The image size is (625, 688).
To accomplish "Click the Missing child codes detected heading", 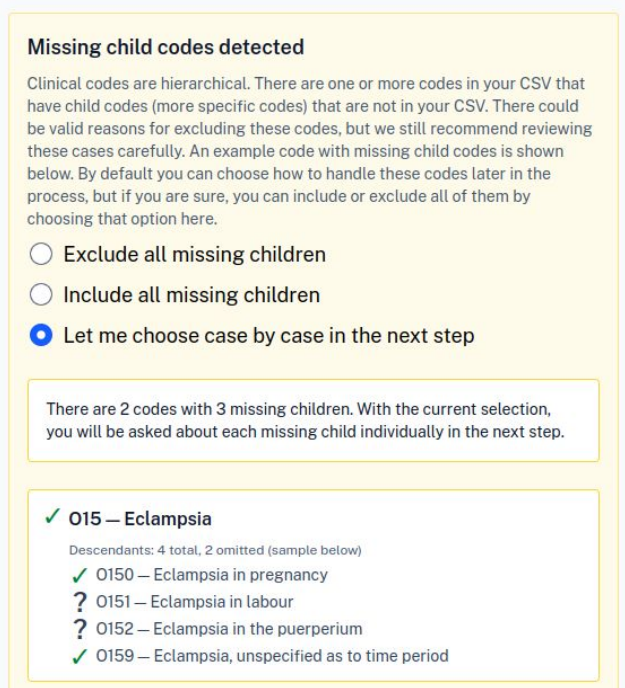I will tap(165, 47).
